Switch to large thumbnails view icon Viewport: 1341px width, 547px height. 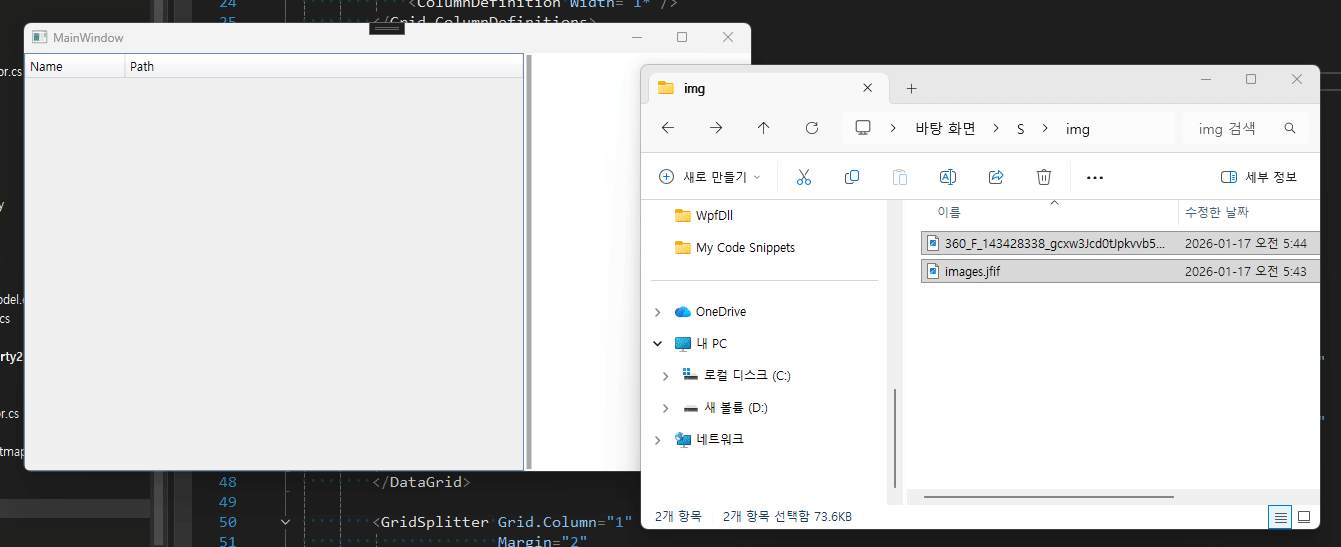1304,517
